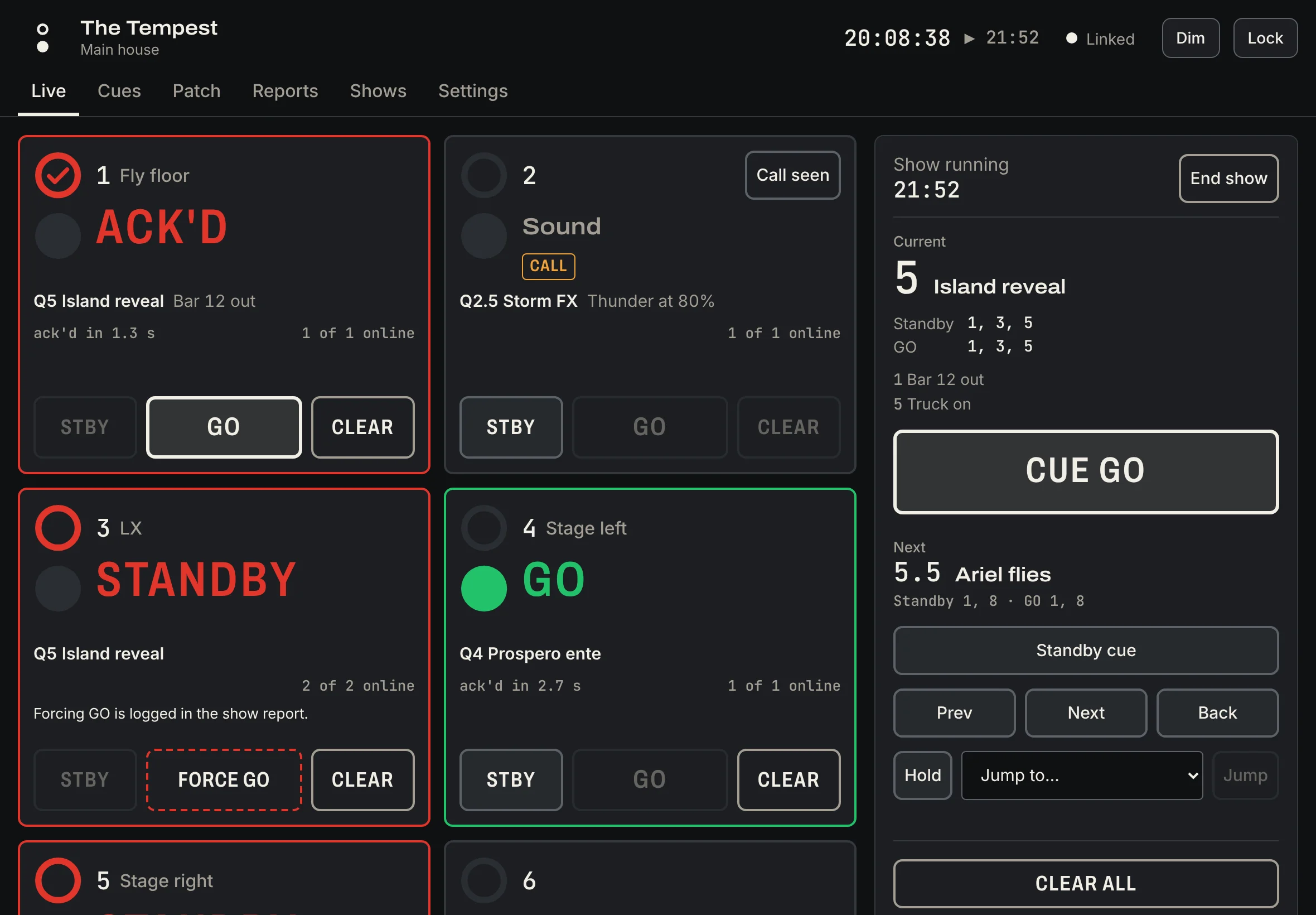Image resolution: width=1316 pixels, height=915 pixels.
Task: Go to the Reports tab
Action: point(286,90)
